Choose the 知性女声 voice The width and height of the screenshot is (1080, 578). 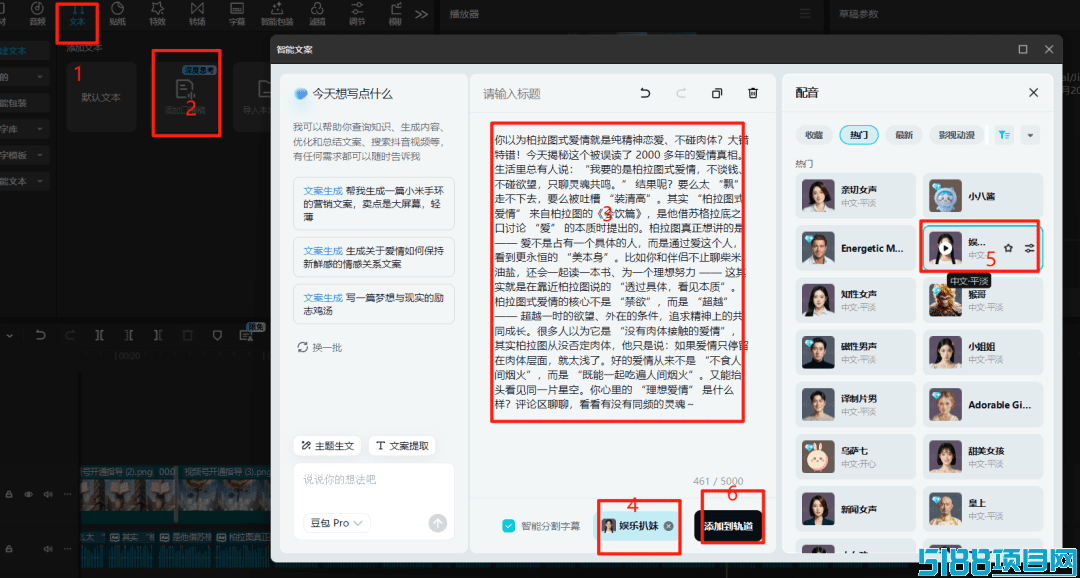tap(855, 300)
